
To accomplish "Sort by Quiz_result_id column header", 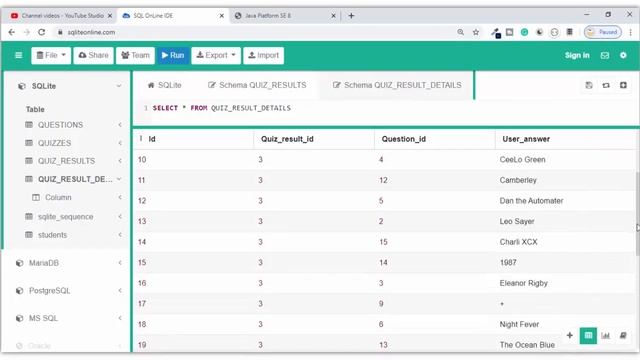I will coord(287,139).
